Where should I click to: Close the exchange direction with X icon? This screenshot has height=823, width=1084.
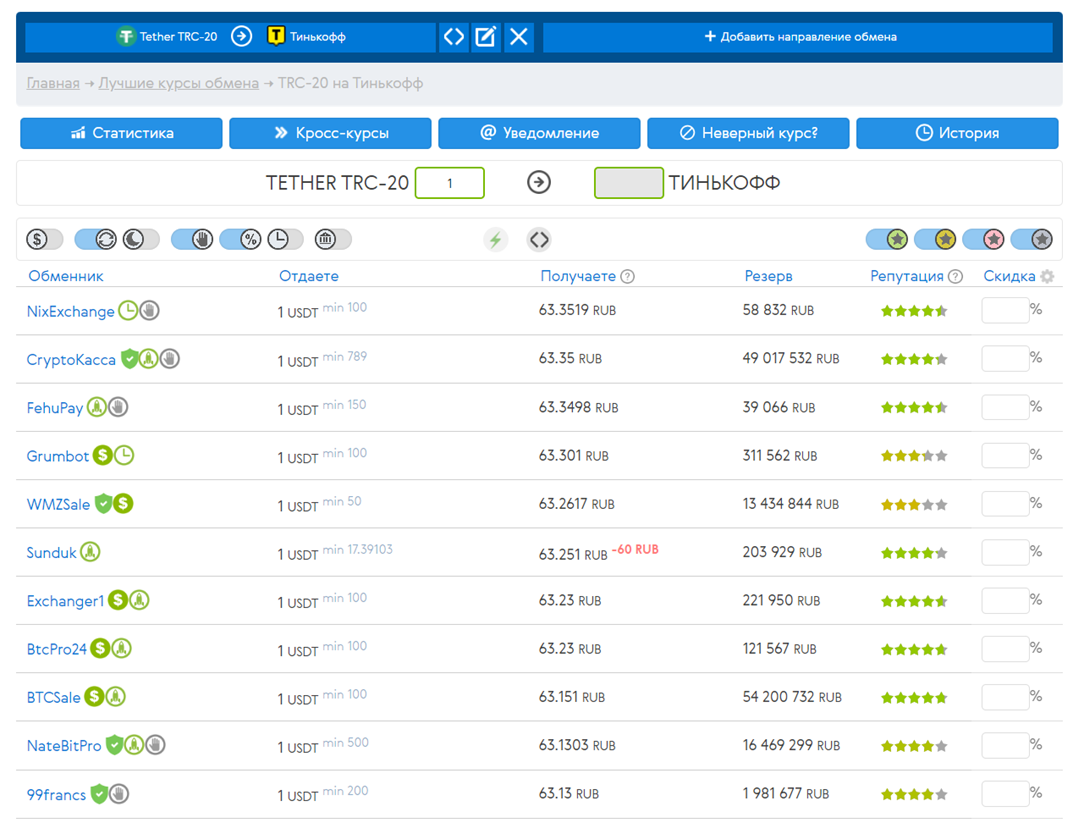point(518,37)
